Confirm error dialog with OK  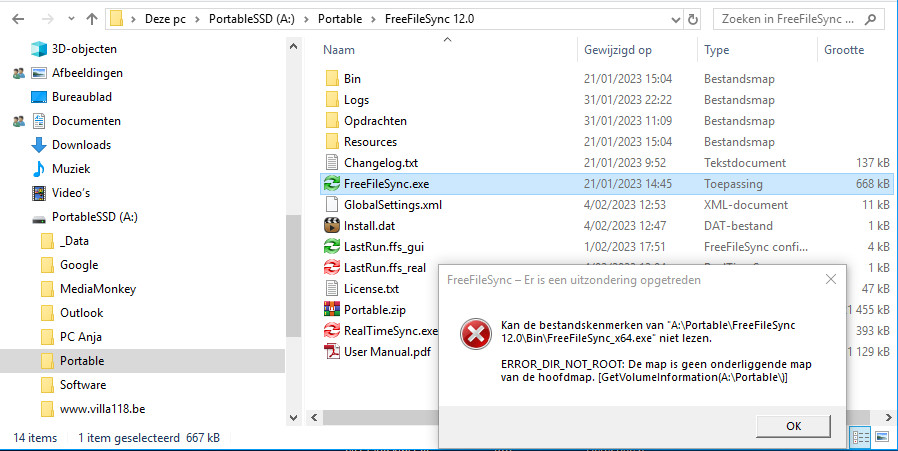793,426
